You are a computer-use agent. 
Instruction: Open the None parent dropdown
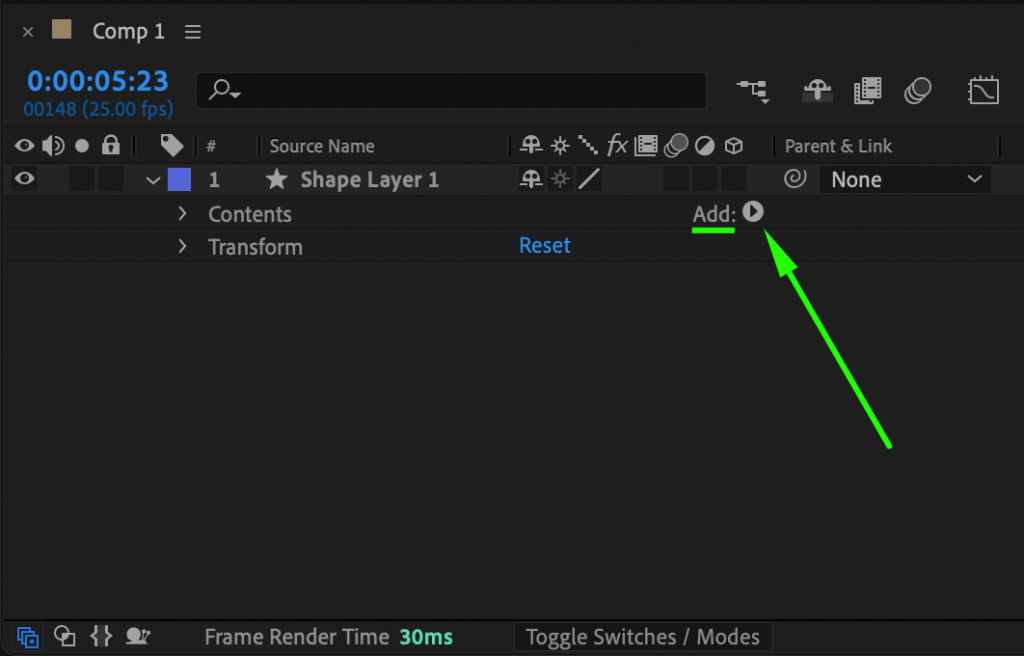point(903,179)
